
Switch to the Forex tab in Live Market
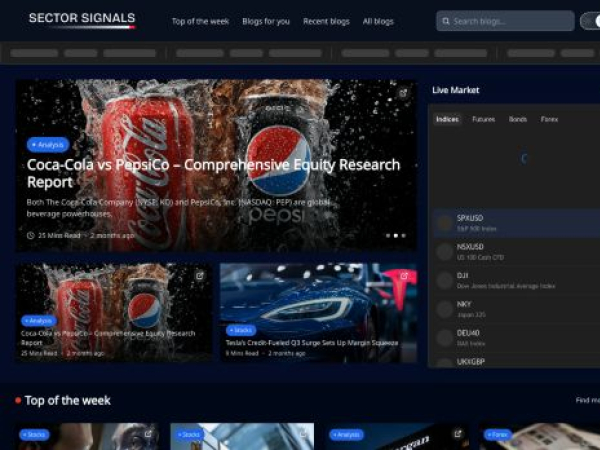(x=548, y=119)
